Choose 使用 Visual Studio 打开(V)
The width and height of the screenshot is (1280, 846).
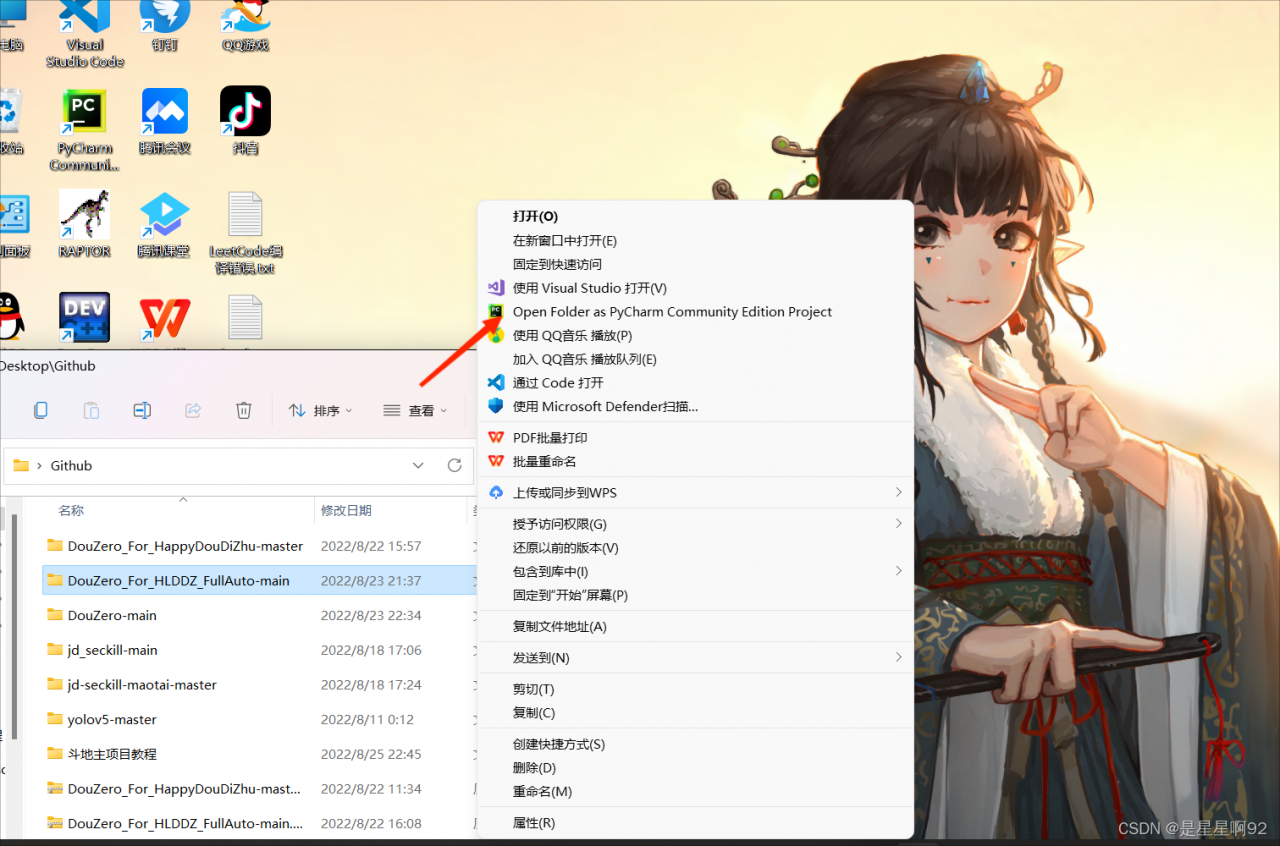point(589,288)
